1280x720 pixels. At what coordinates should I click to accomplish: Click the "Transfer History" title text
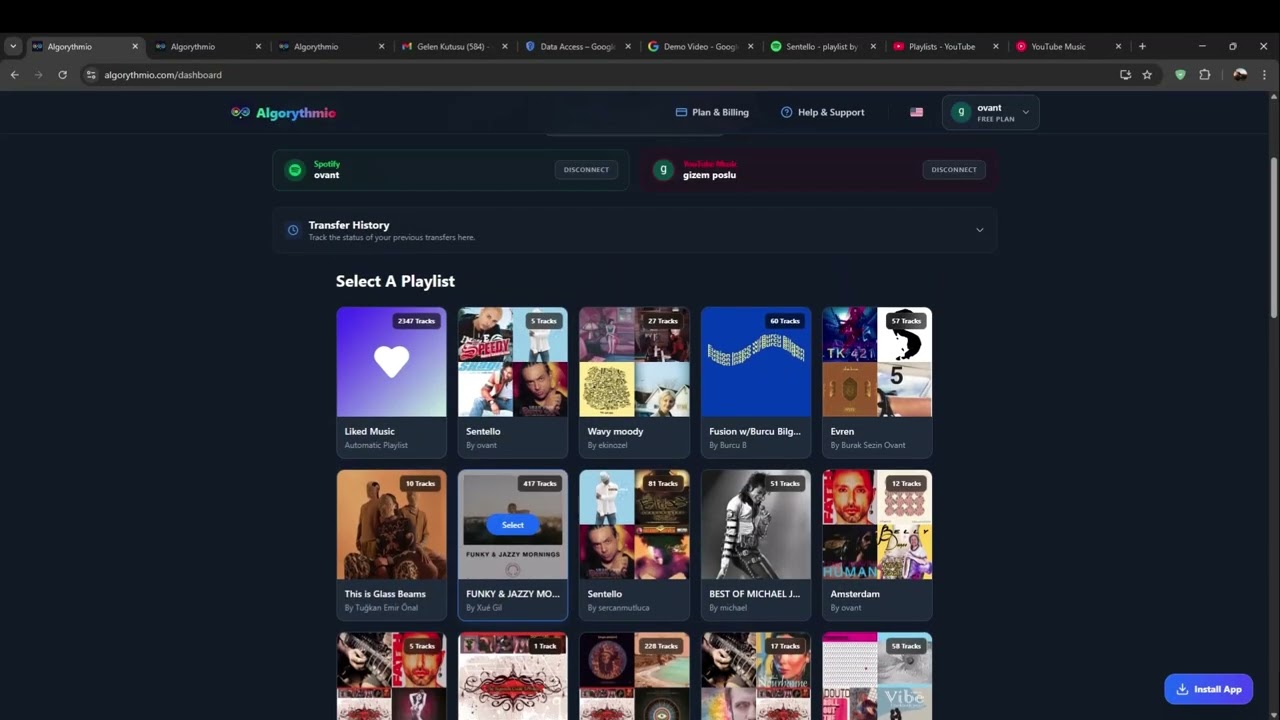[349, 225]
